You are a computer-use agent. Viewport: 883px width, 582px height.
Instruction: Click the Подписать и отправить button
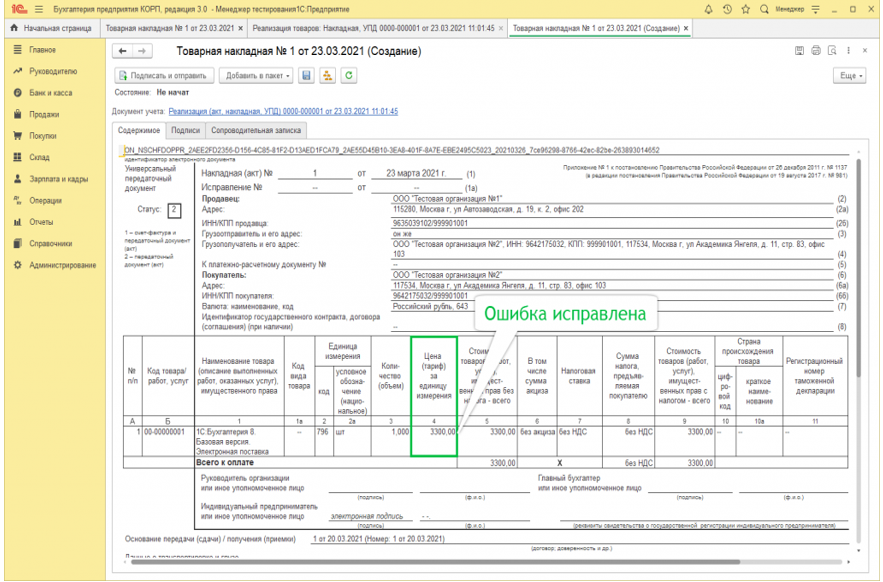164,75
